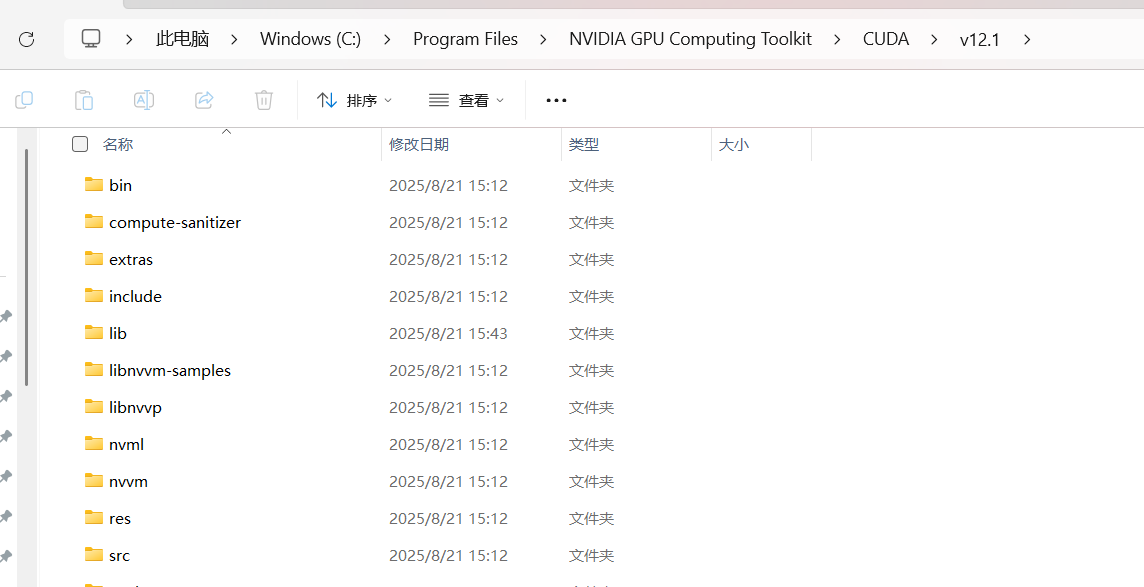Select the libnvvp folder icon
Image resolution: width=1144 pixels, height=587 pixels.
click(93, 407)
